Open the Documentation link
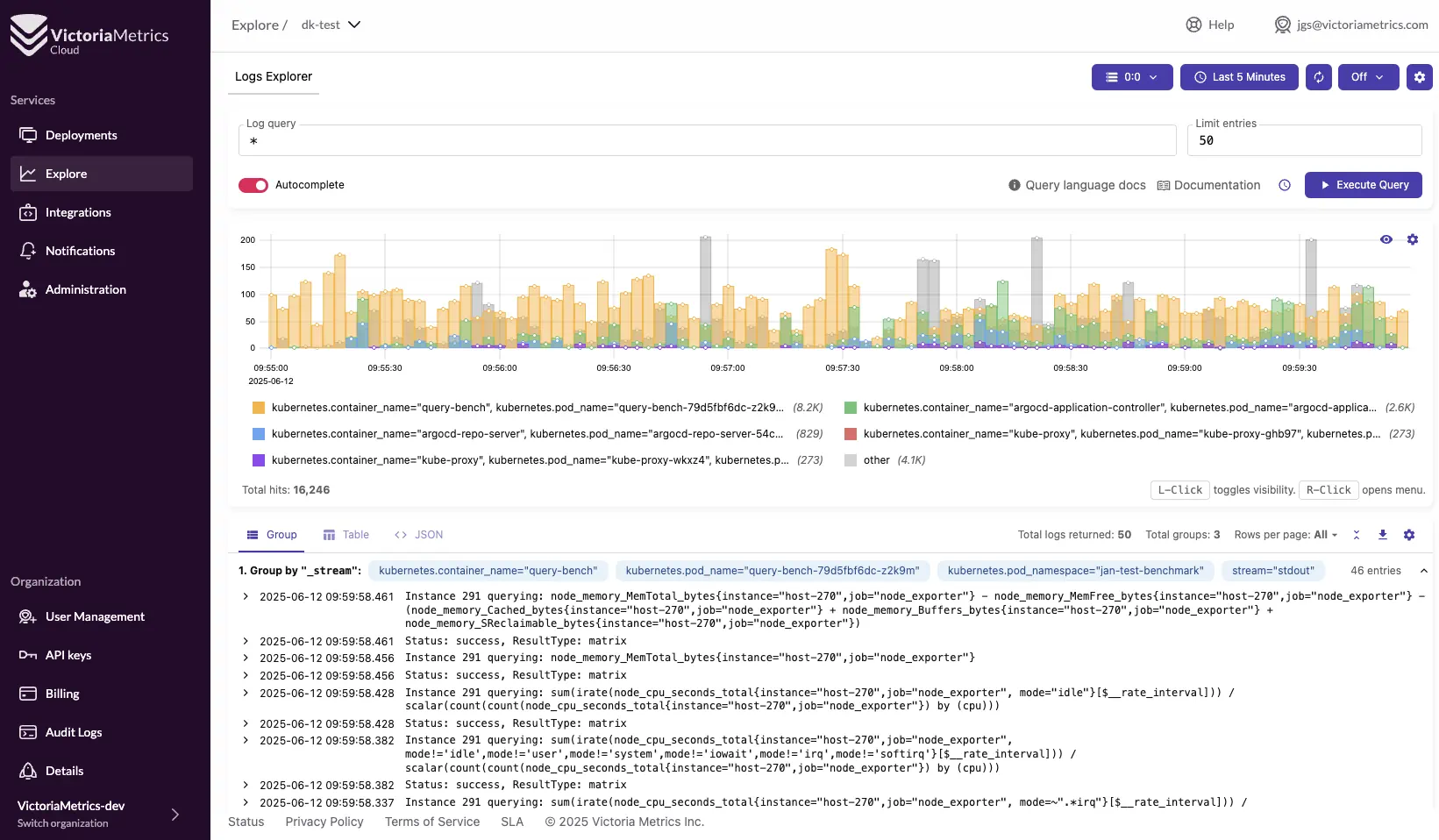The width and height of the screenshot is (1439, 840). coord(1208,185)
